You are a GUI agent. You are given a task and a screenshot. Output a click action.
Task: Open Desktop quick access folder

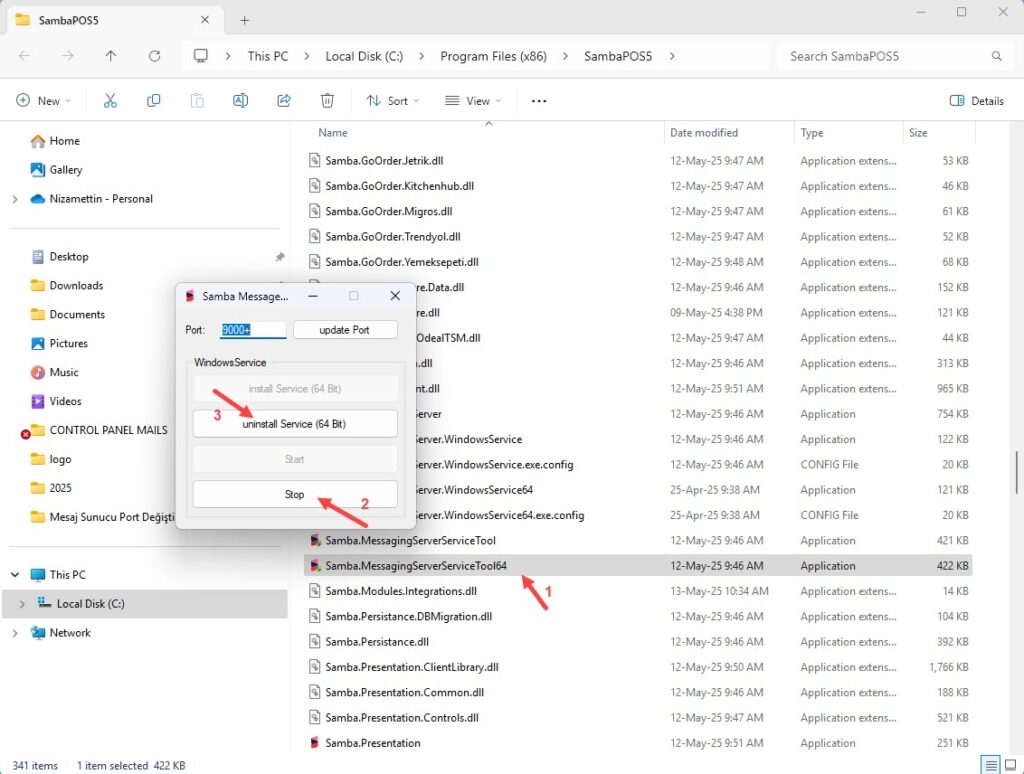(60, 257)
